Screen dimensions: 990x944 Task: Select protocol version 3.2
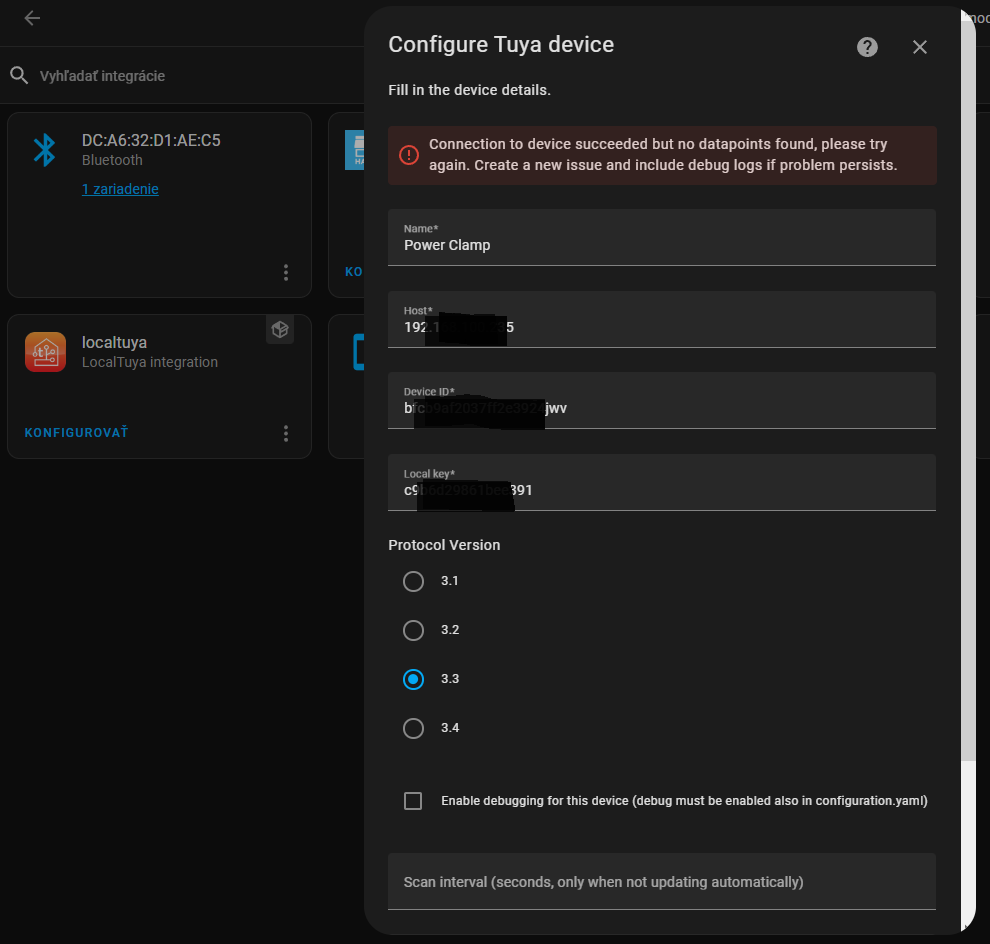click(413, 630)
